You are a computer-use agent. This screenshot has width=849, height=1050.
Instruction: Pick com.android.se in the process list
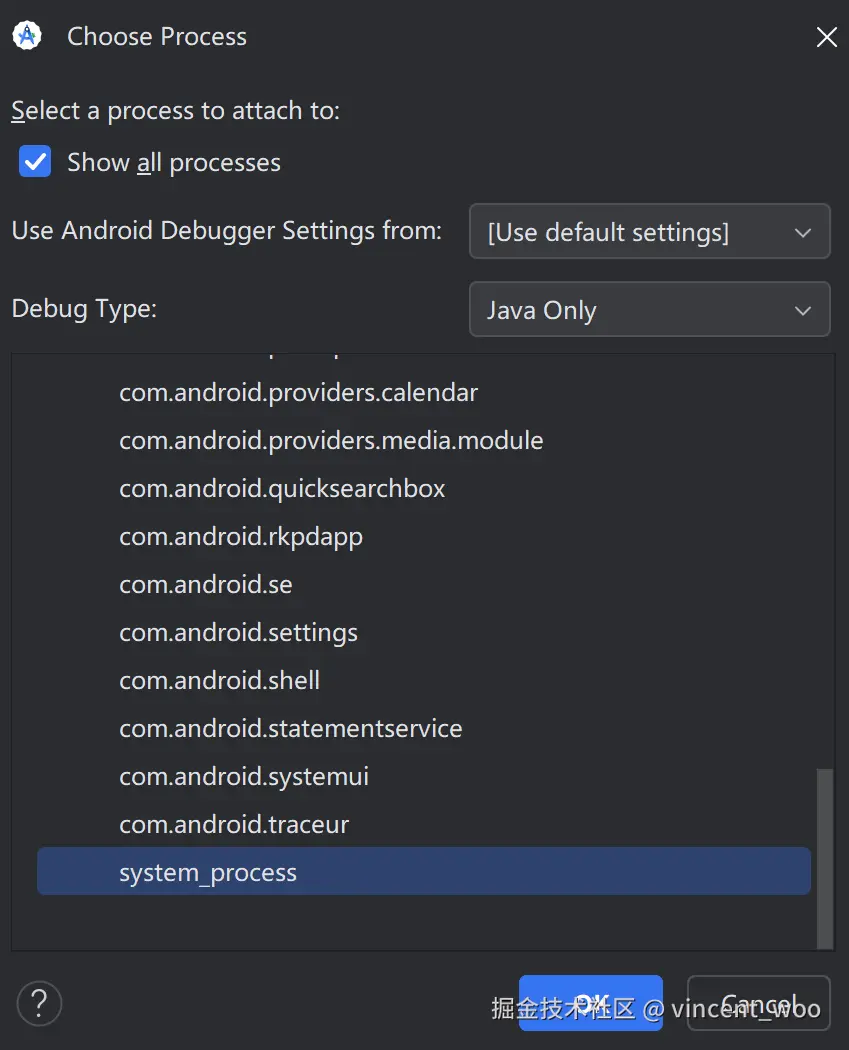[x=205, y=585]
